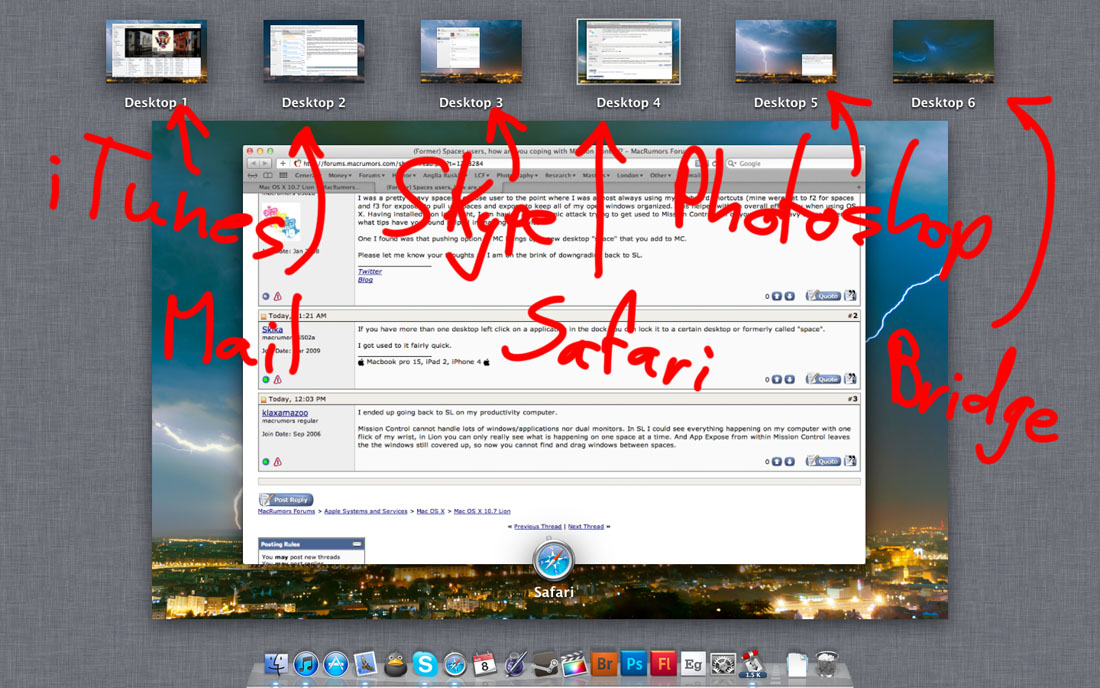Viewport: 1100px width, 688px height.
Task: Click the Post Reply button
Action: (x=286, y=500)
